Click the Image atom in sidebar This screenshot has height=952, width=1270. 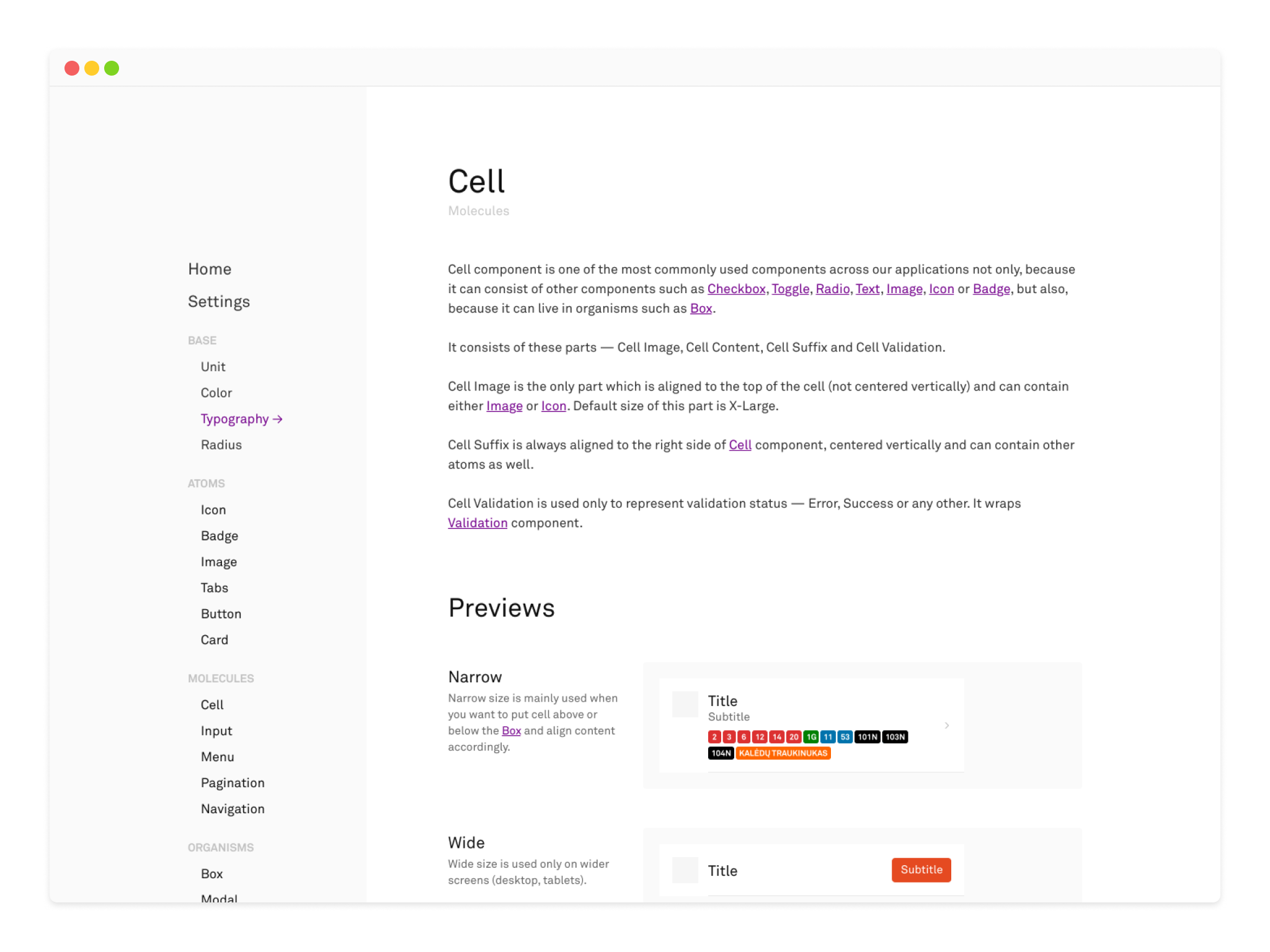pyautogui.click(x=218, y=562)
